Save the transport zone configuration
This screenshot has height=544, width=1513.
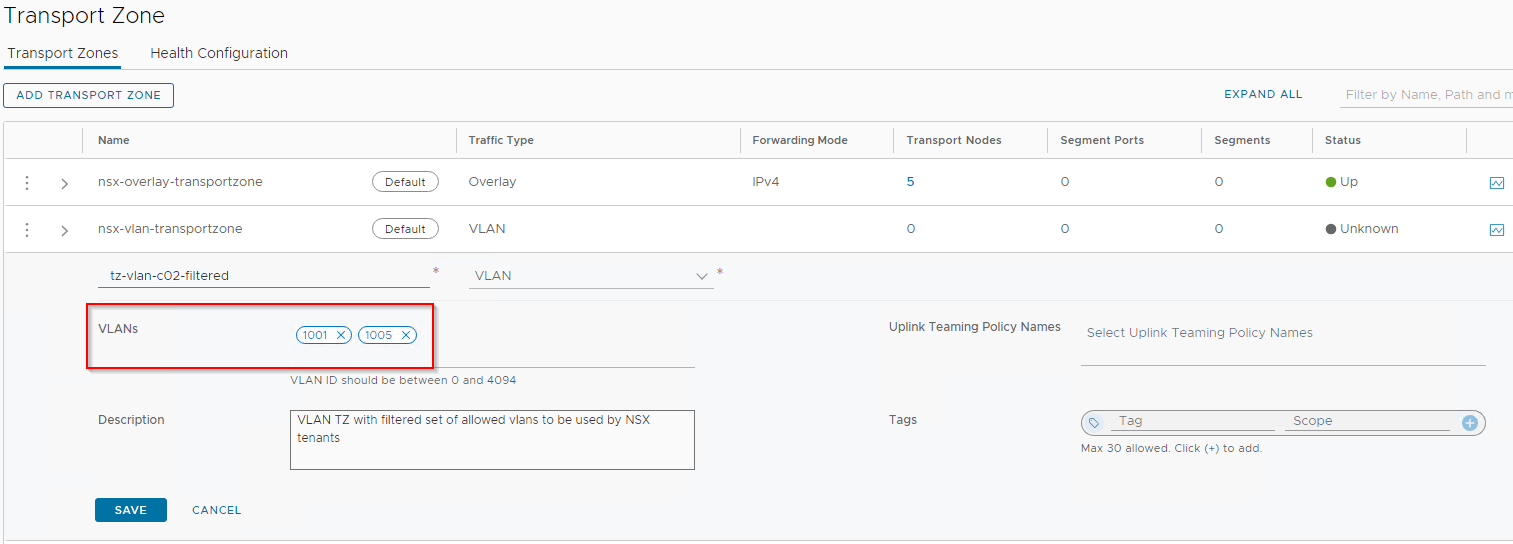click(131, 510)
